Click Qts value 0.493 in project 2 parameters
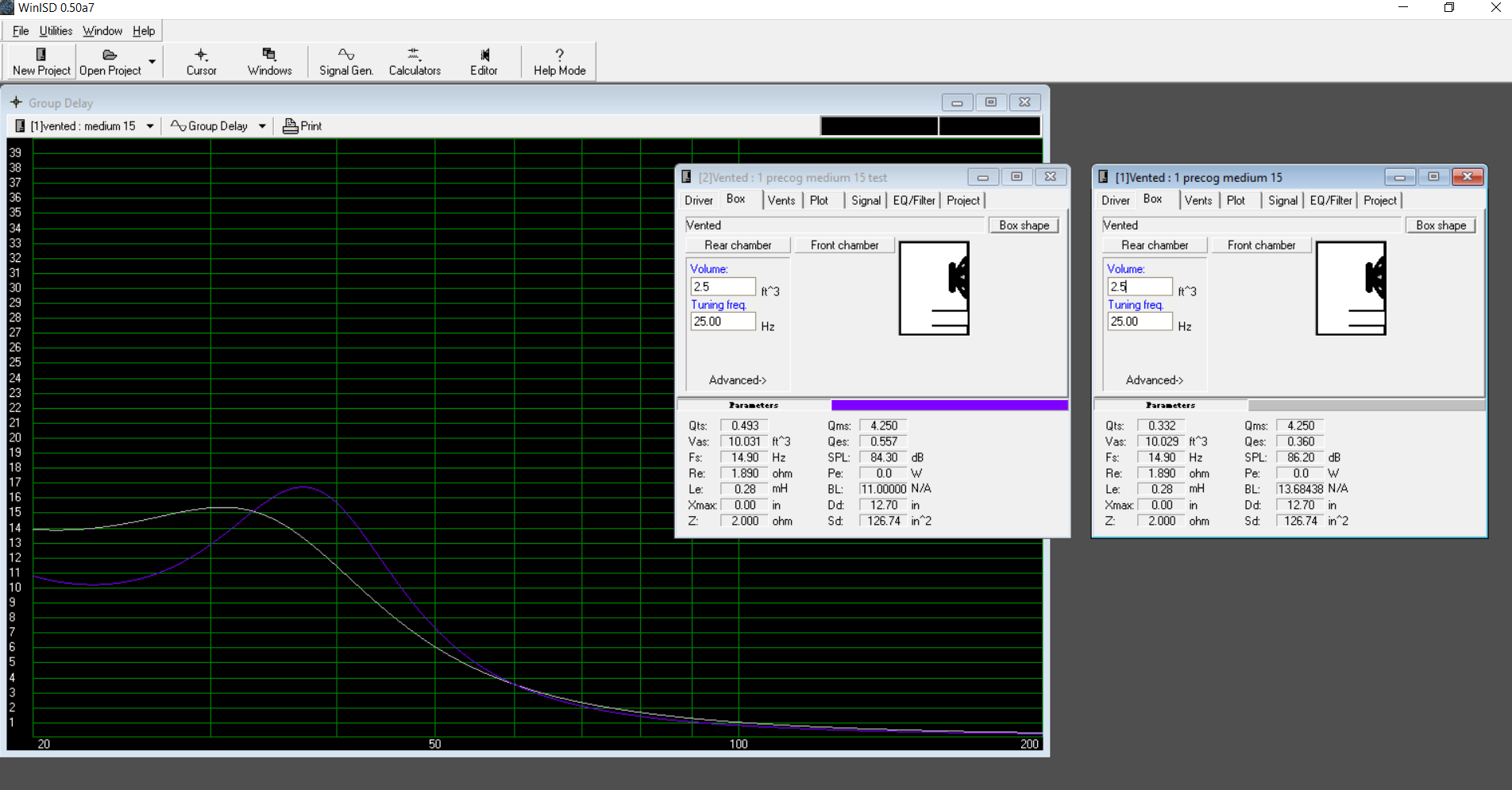Viewport: 1512px width, 790px height. coord(744,426)
